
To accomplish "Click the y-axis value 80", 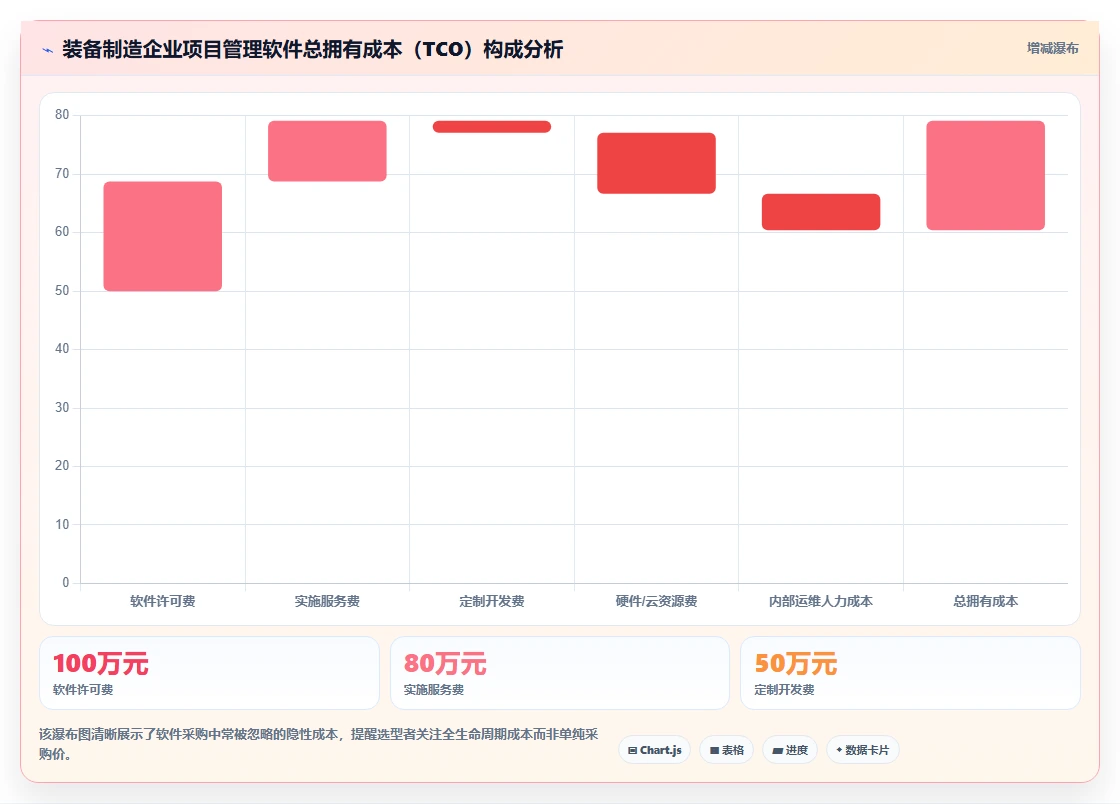I will 62,115.
